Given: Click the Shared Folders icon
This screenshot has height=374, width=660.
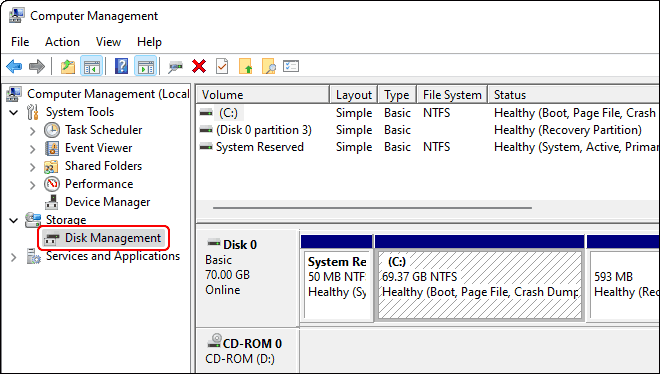Looking at the screenshot, I should pos(52,166).
